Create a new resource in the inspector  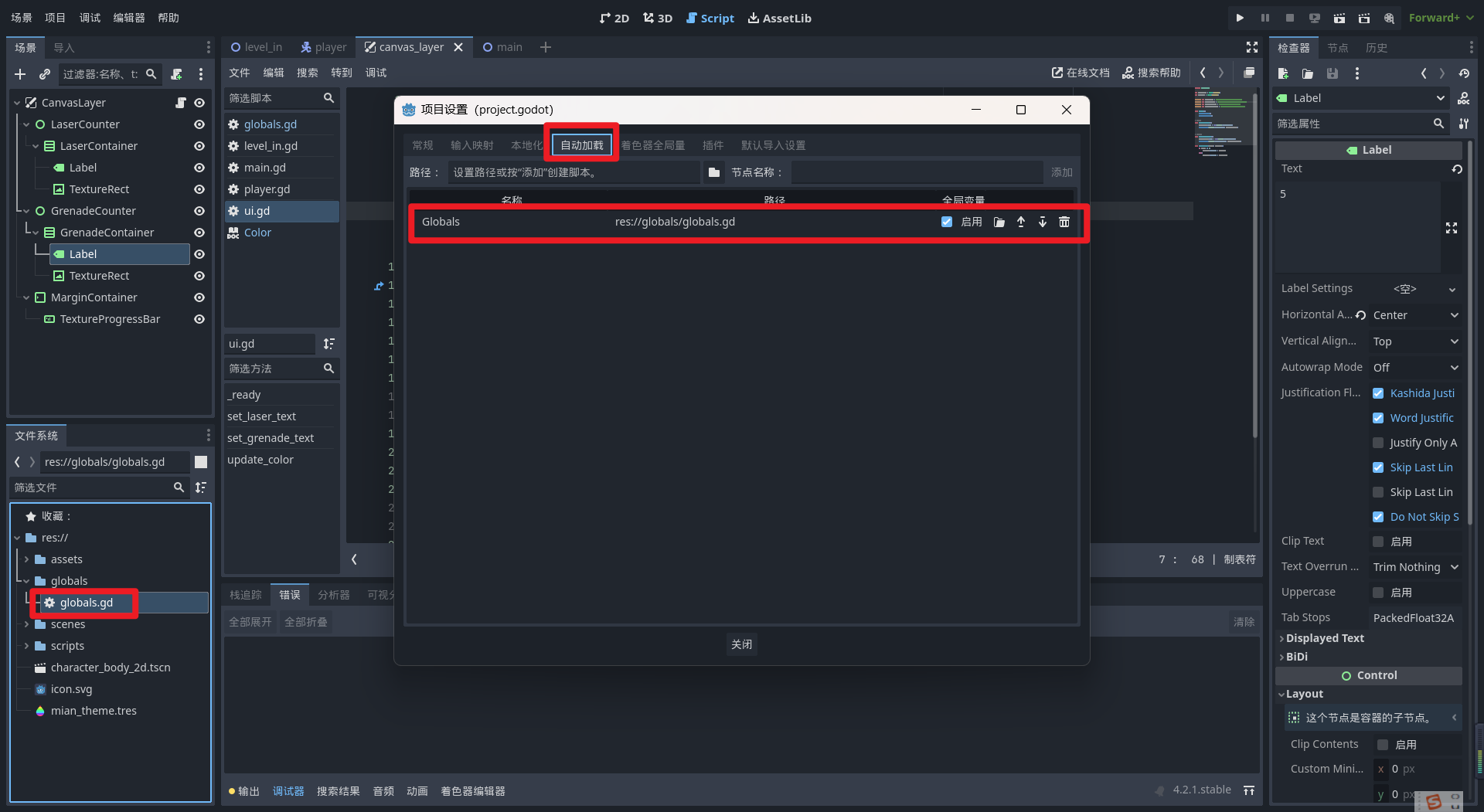[x=1283, y=73]
